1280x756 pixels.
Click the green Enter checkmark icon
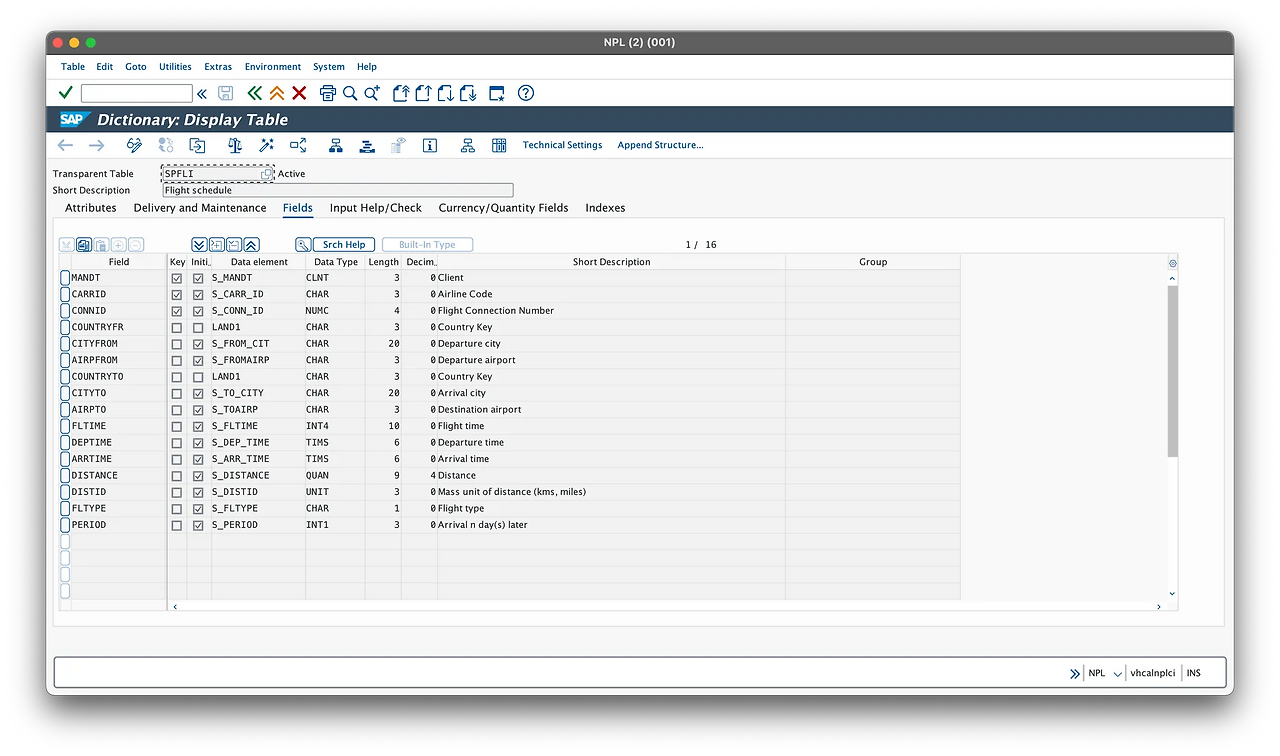click(x=66, y=93)
